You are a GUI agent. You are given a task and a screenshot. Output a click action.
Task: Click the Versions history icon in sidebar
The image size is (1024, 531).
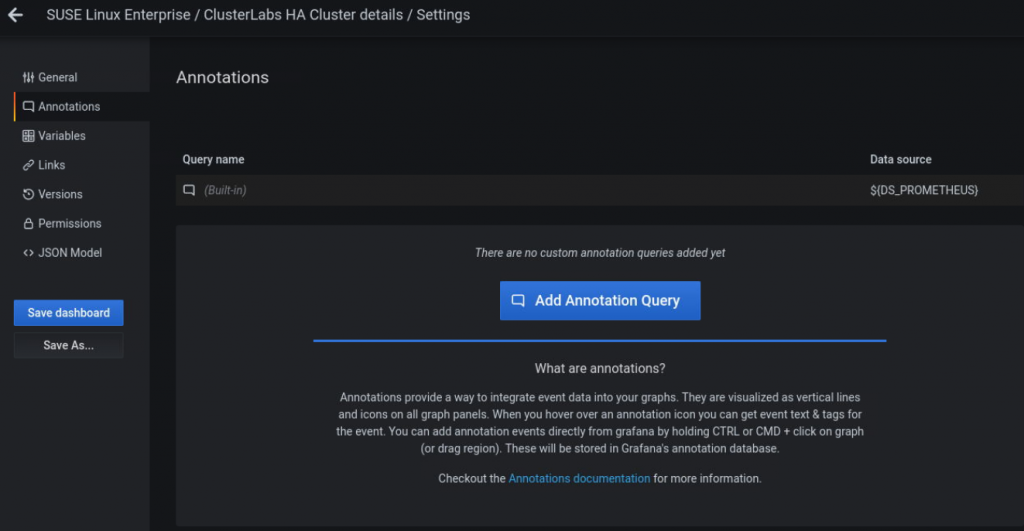(x=28, y=194)
